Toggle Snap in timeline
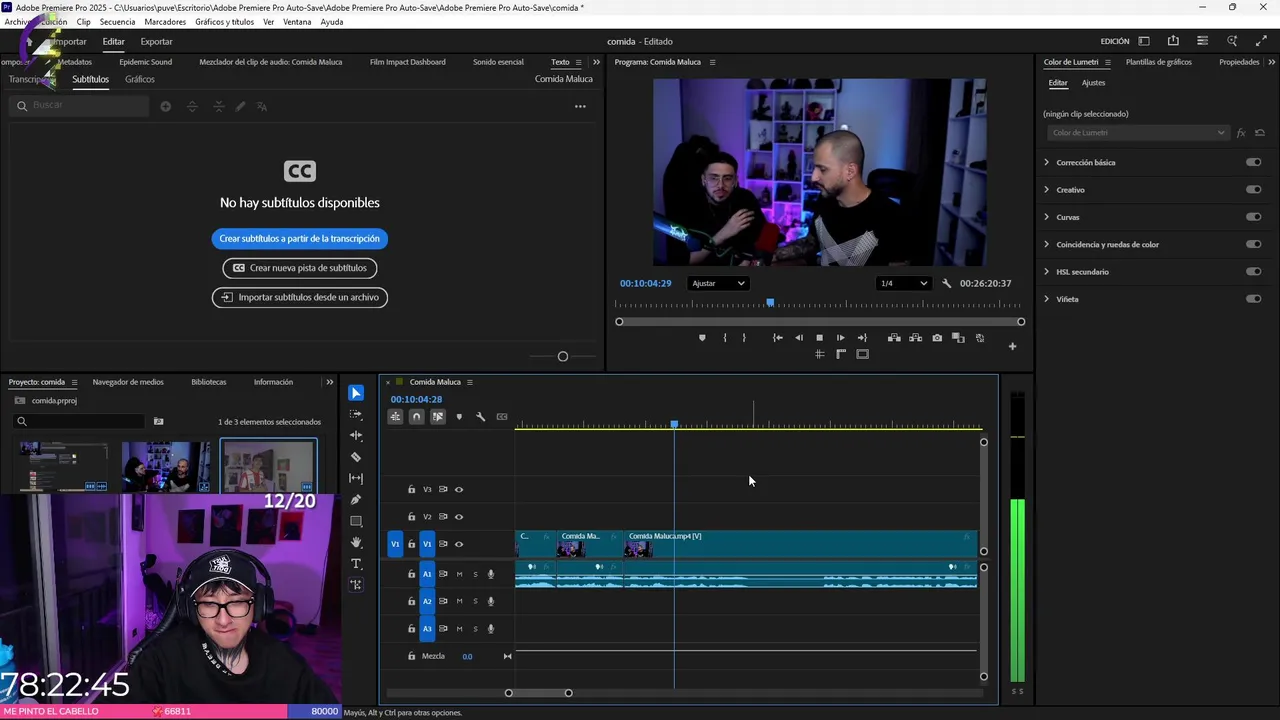Viewport: 1280px width, 720px height. point(417,417)
